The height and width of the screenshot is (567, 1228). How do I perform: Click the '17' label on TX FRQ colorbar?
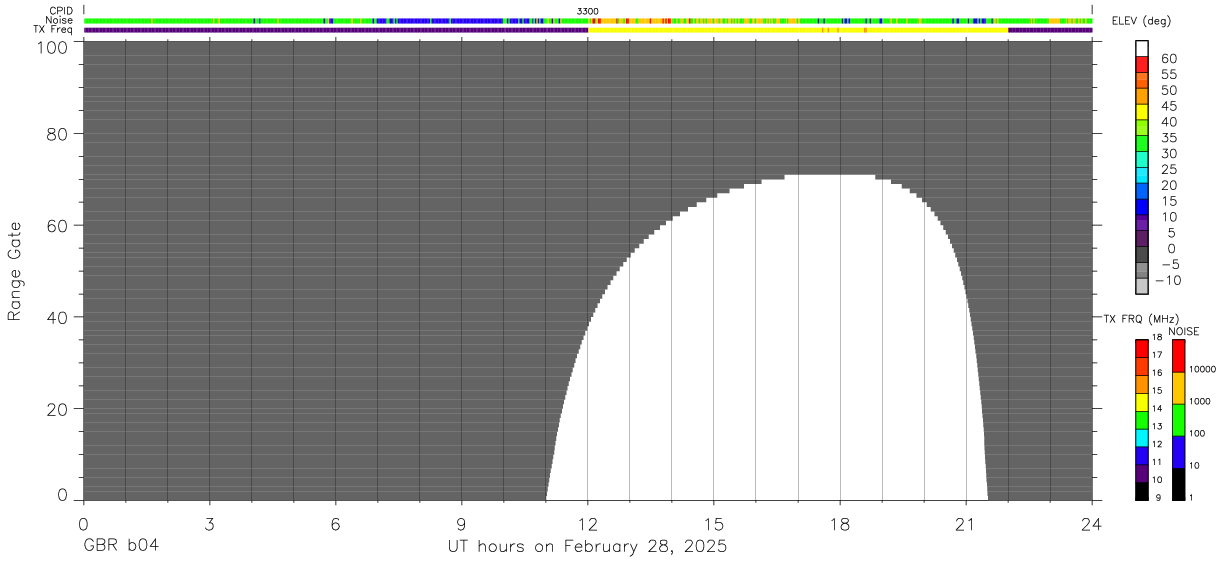(x=1158, y=355)
